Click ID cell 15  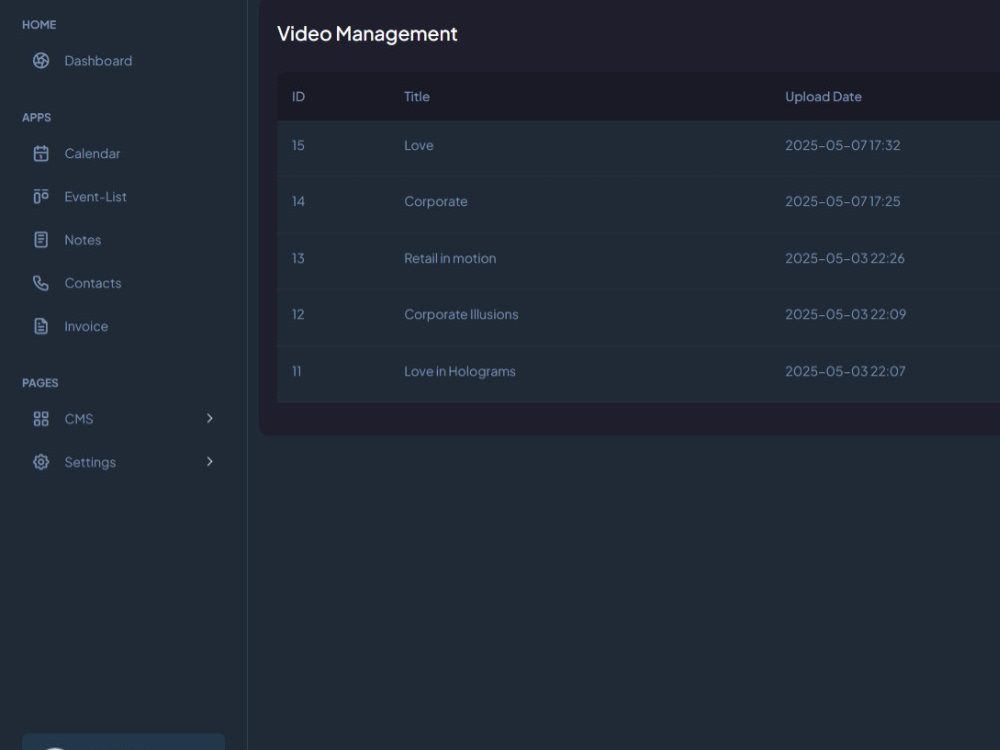pos(298,145)
